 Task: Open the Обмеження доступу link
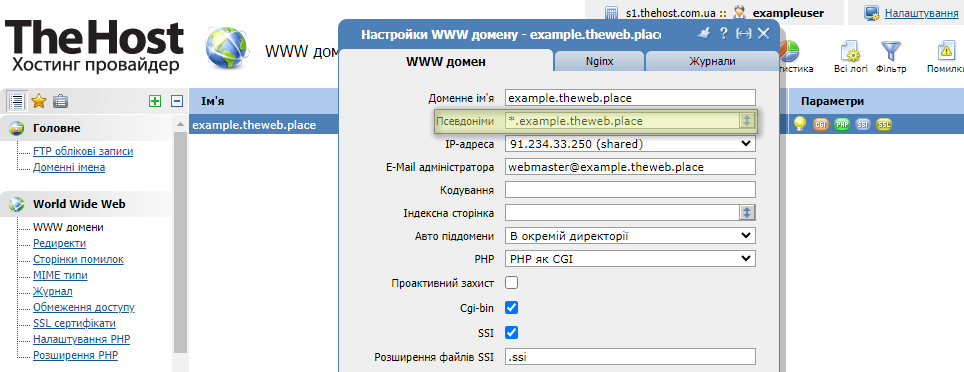pos(84,307)
